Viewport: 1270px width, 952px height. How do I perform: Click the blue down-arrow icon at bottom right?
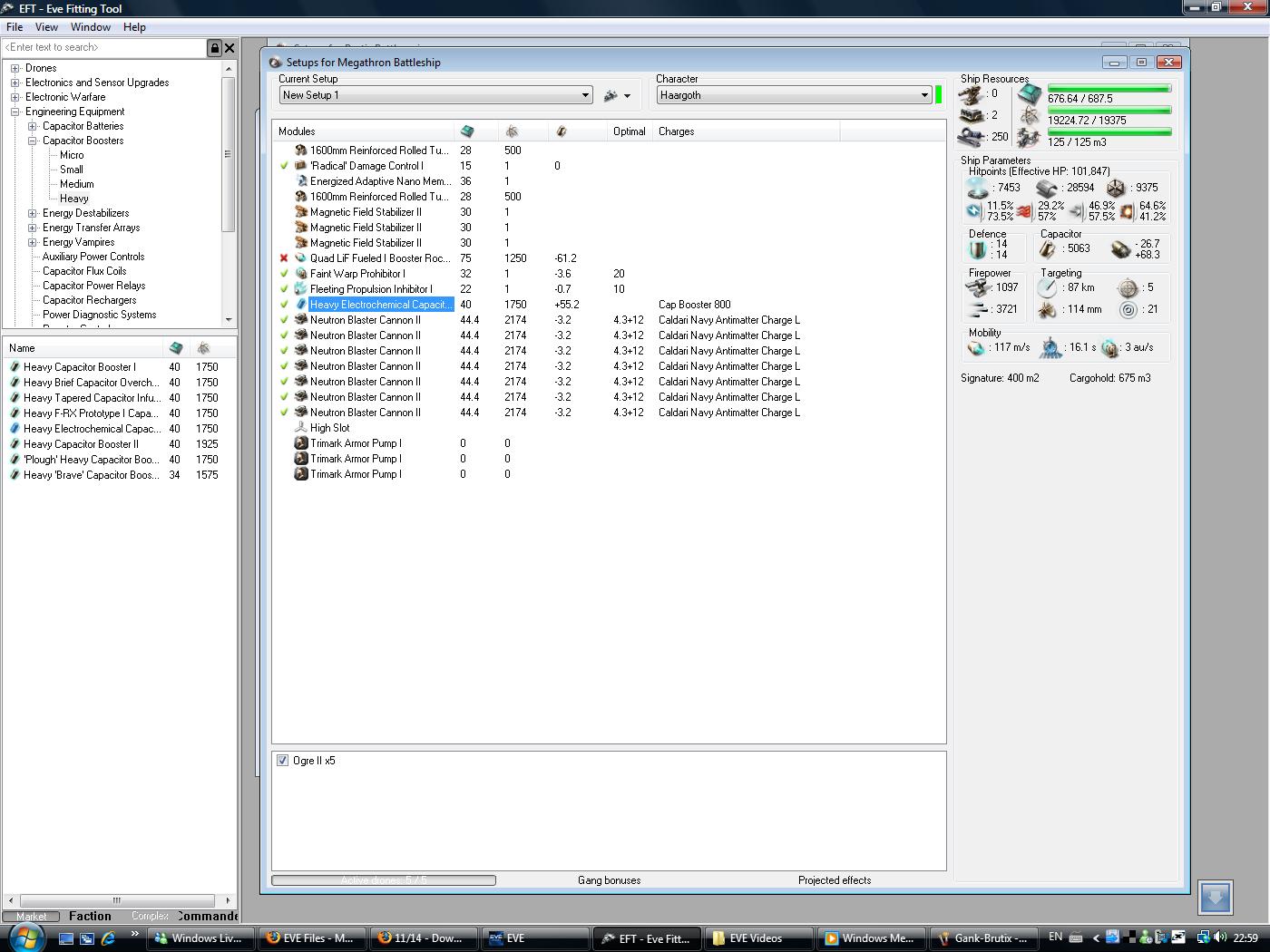pyautogui.click(x=1216, y=898)
